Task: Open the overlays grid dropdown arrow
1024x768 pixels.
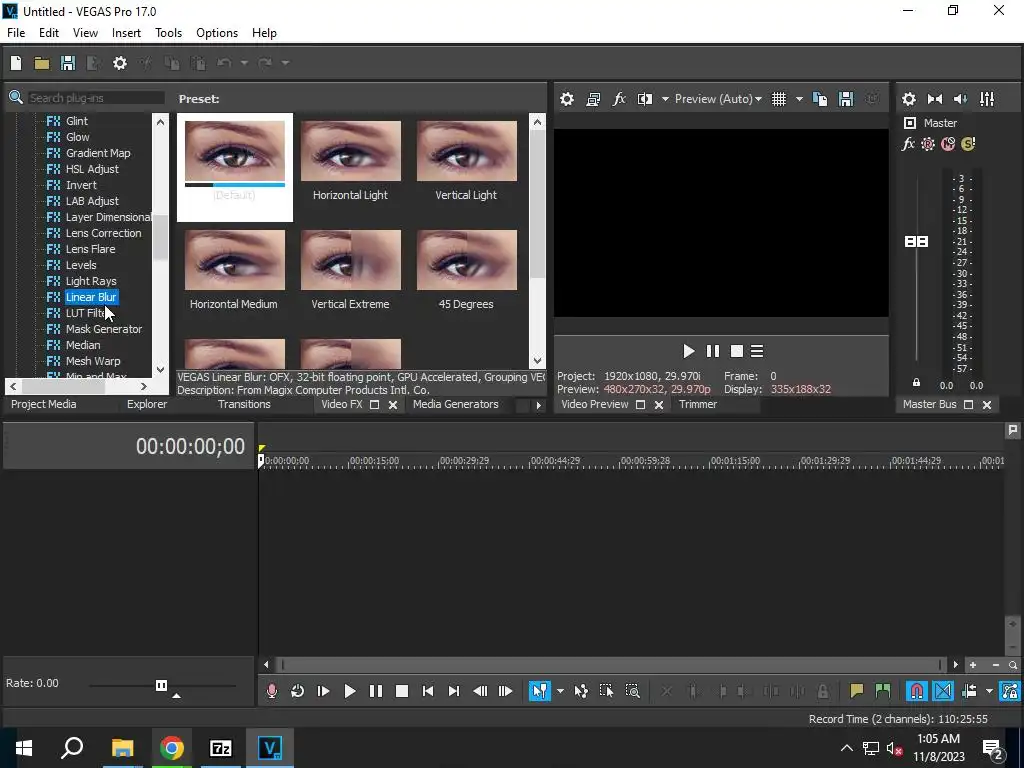Action: tap(799, 99)
